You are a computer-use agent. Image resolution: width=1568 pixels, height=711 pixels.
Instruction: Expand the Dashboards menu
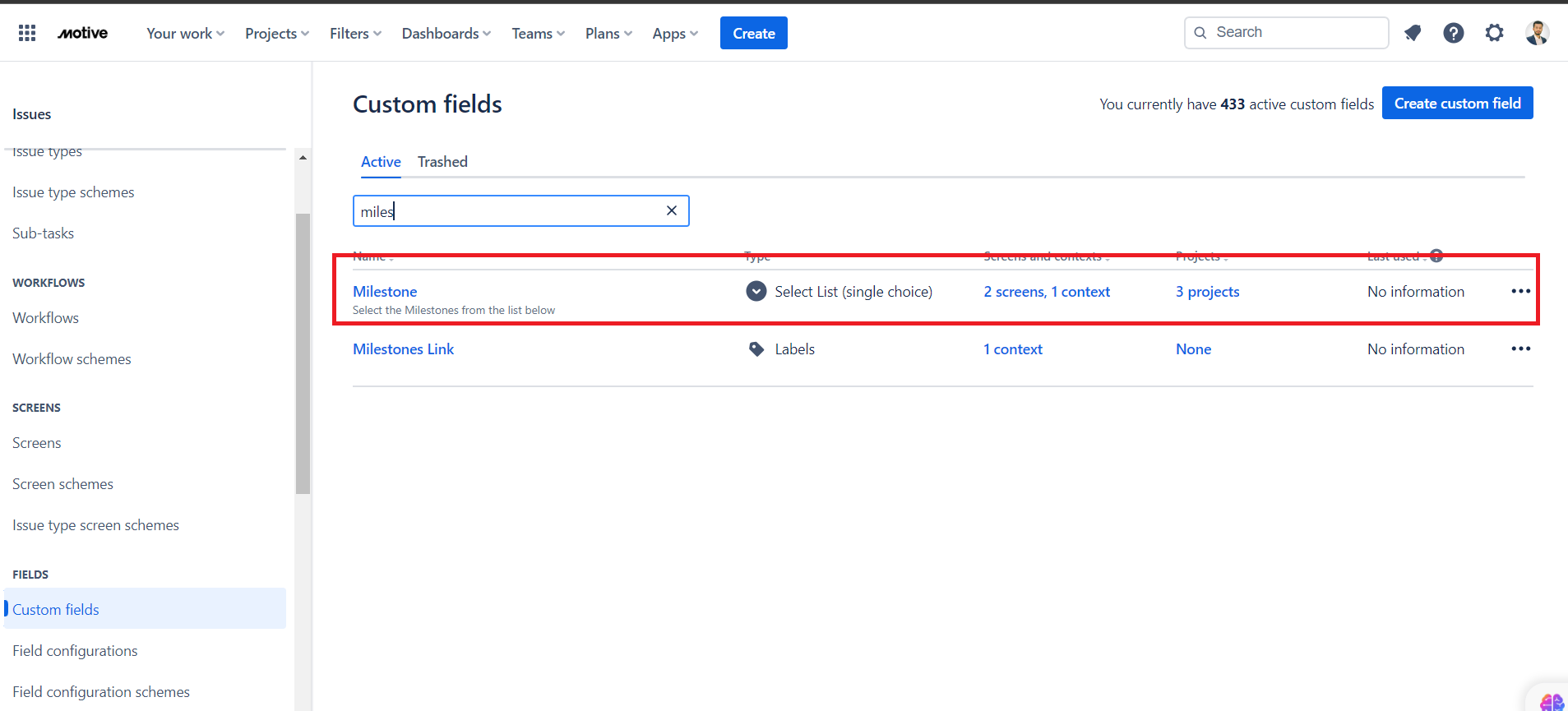(x=446, y=33)
